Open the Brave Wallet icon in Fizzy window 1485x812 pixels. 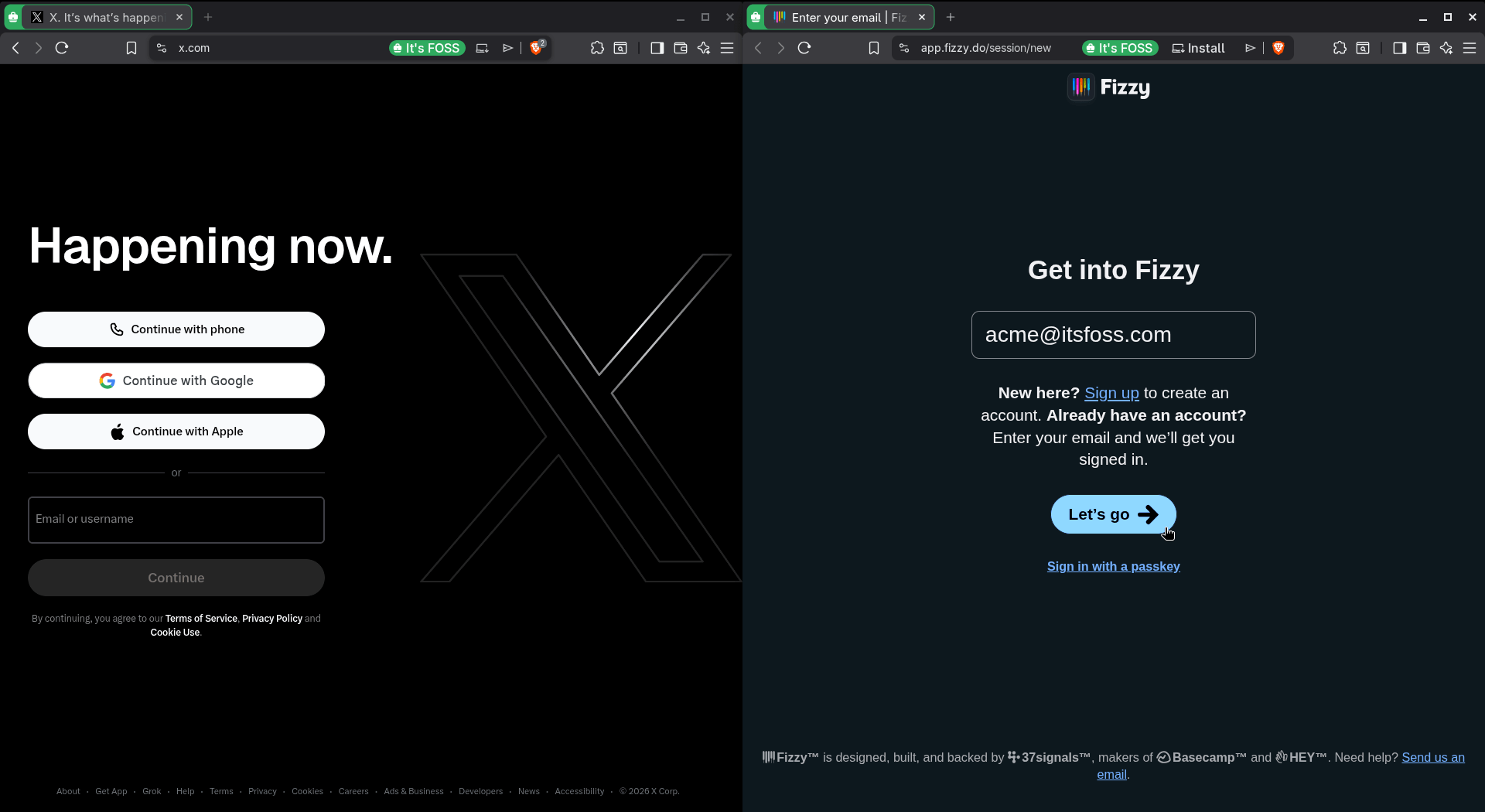(x=1423, y=48)
